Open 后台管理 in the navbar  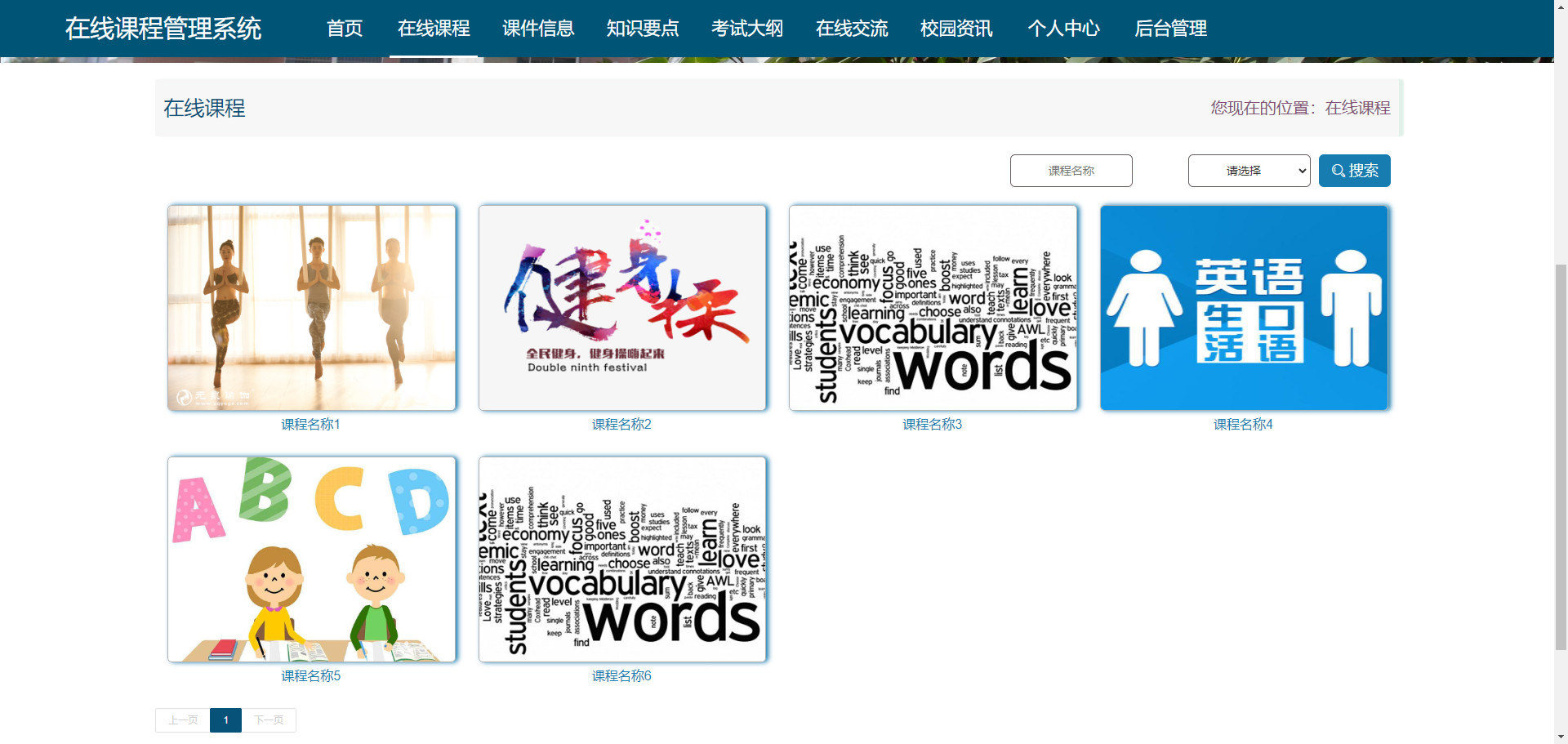[1170, 29]
